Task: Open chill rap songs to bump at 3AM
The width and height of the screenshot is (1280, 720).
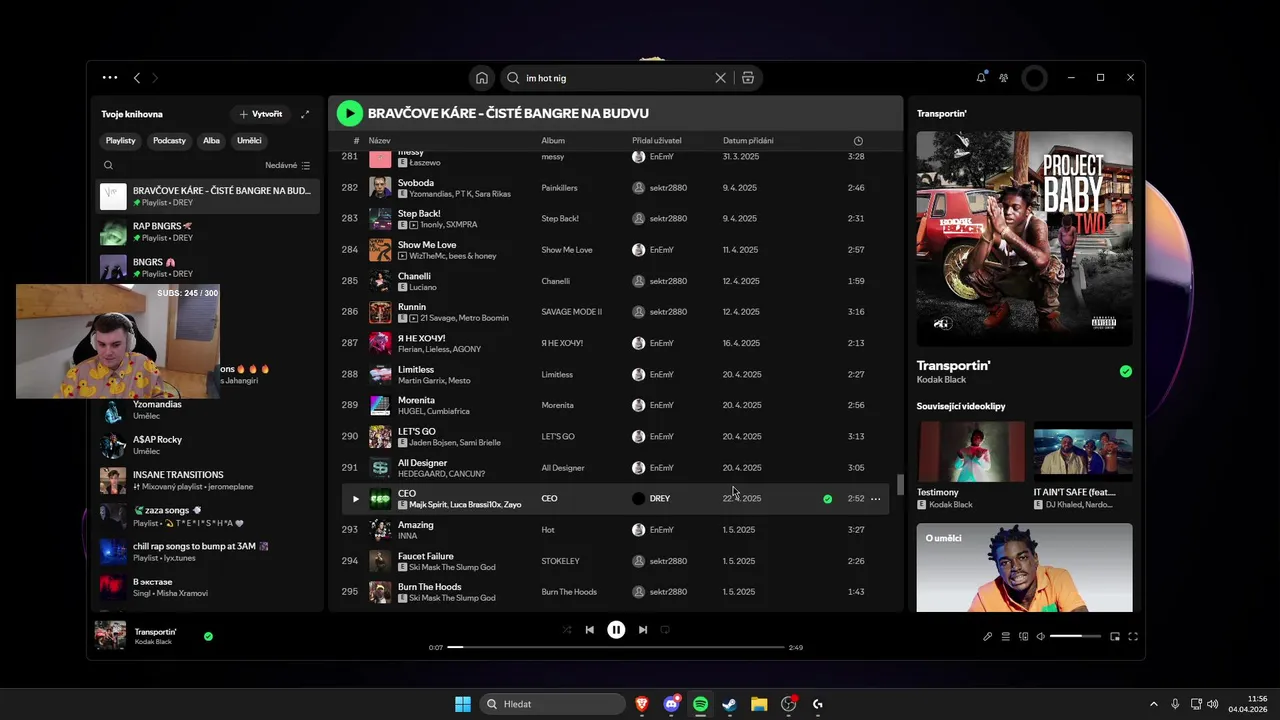Action: click(208, 552)
